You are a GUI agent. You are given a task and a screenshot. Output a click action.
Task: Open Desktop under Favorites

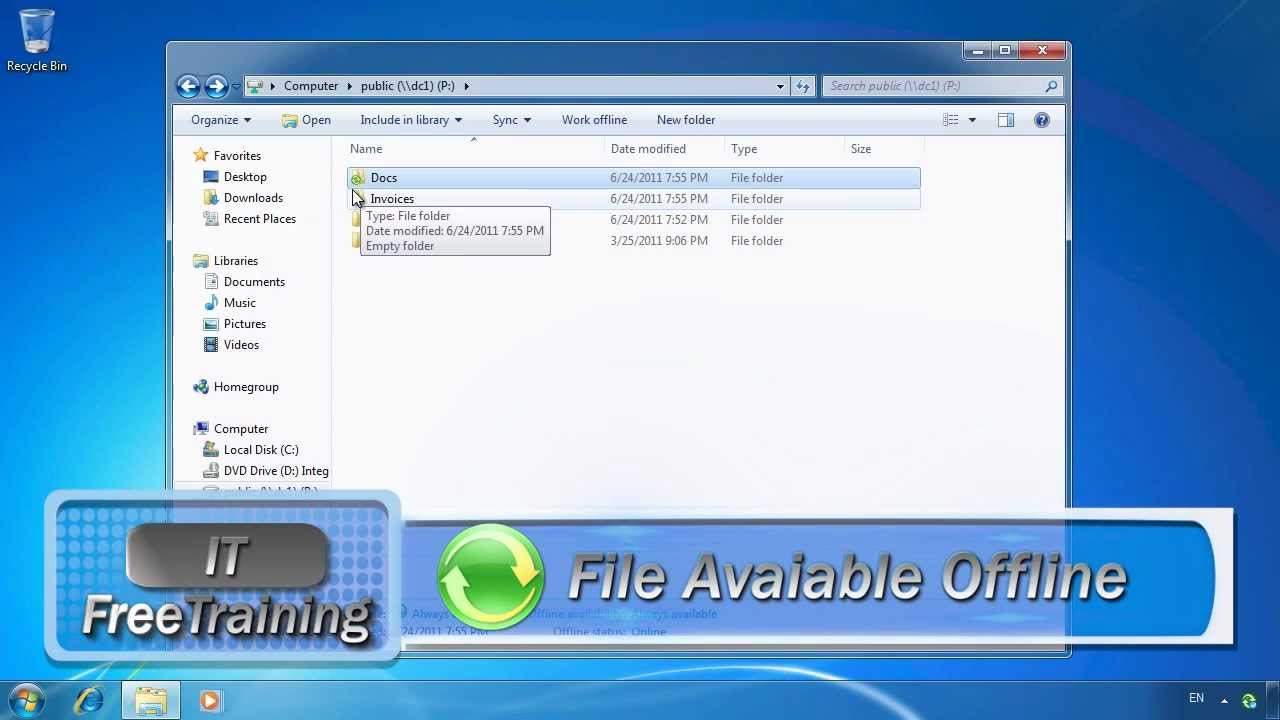[x=245, y=177]
